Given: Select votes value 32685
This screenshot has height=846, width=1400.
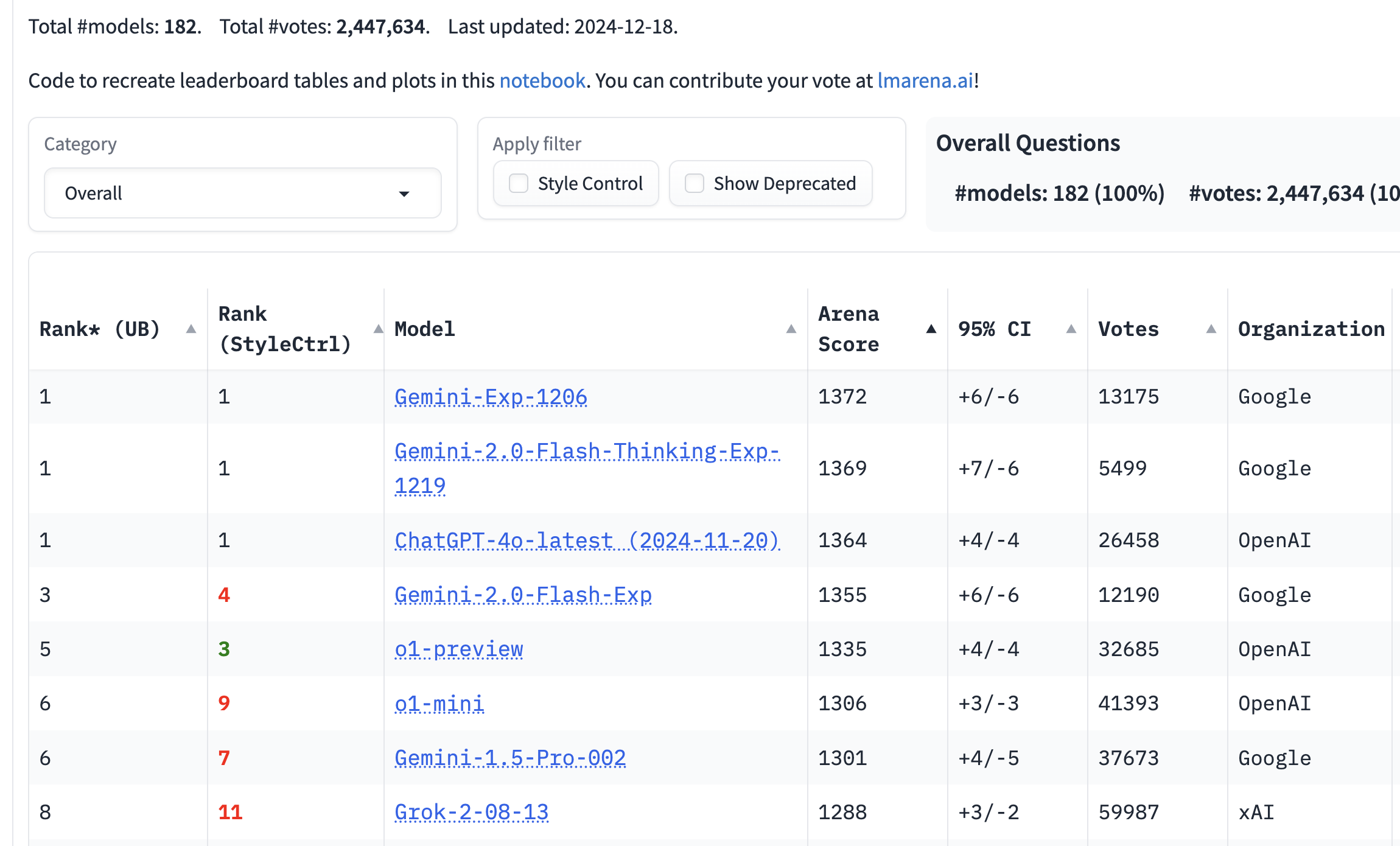Looking at the screenshot, I should pos(1129,649).
